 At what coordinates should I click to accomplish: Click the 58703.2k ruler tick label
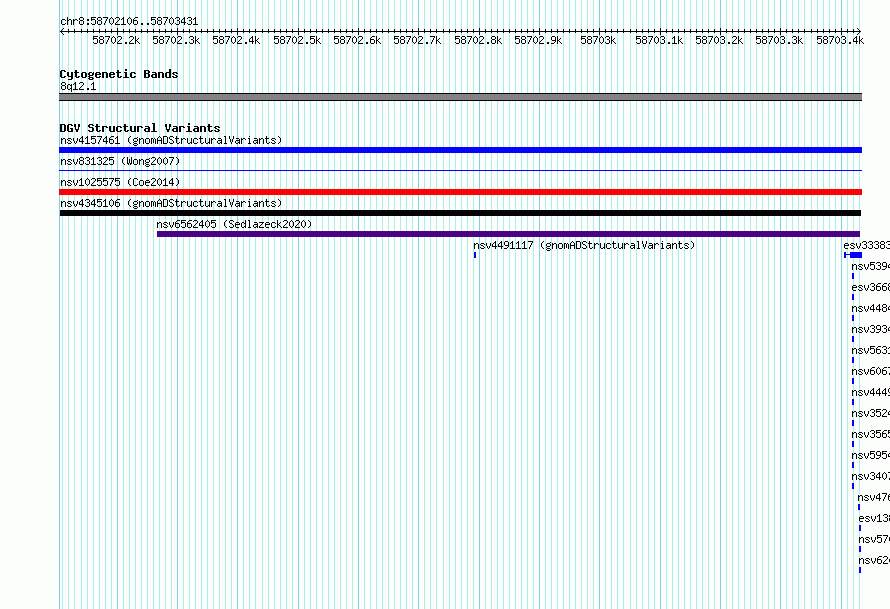[719, 40]
